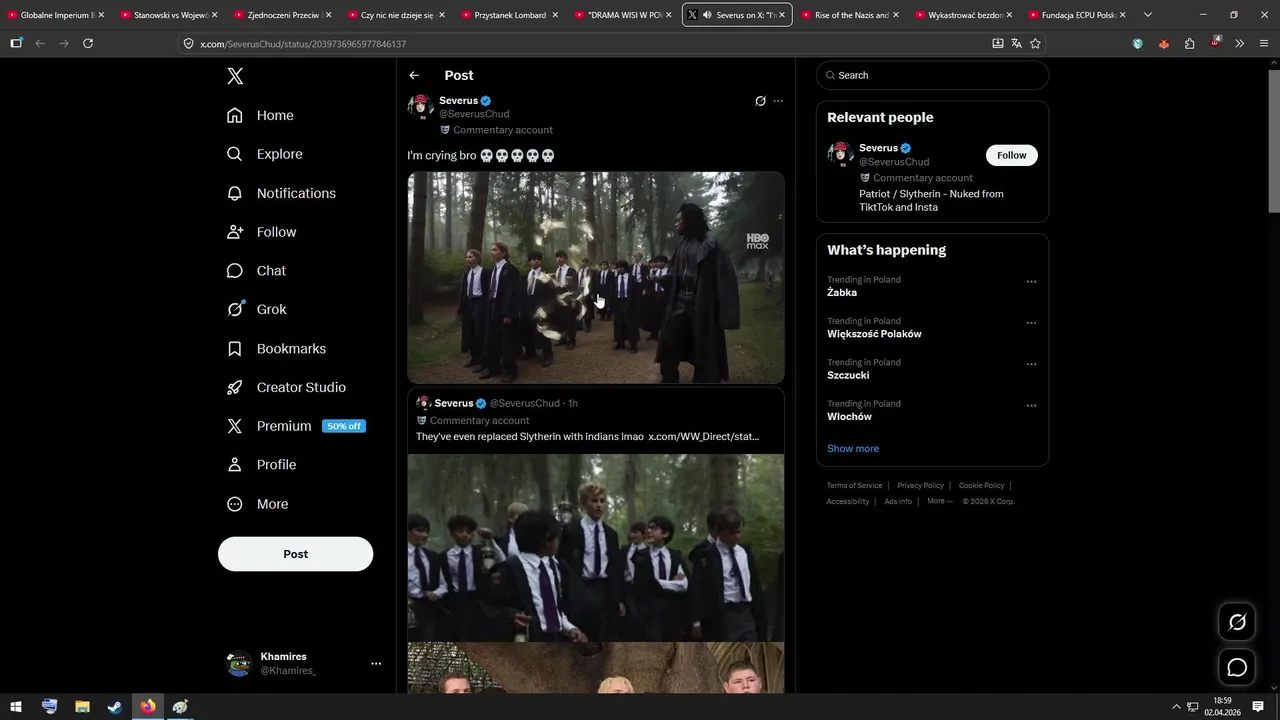Open the x.com/WW_Direct link in quoted post
The width and height of the screenshot is (1280, 720).
703,436
